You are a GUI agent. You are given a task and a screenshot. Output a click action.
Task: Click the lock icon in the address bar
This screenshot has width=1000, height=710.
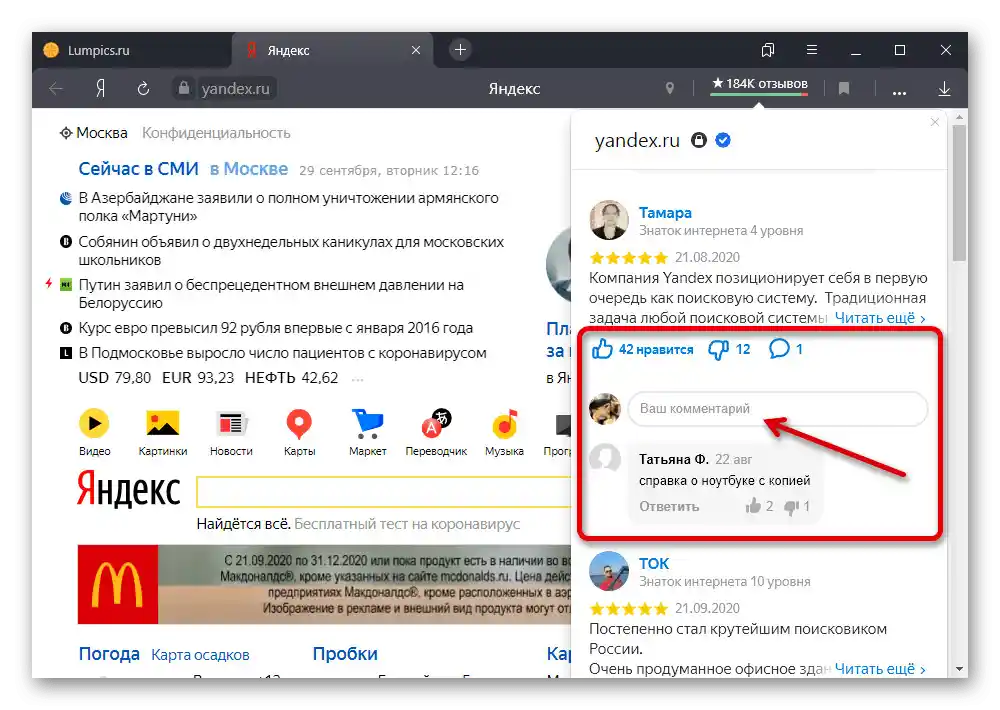click(184, 88)
